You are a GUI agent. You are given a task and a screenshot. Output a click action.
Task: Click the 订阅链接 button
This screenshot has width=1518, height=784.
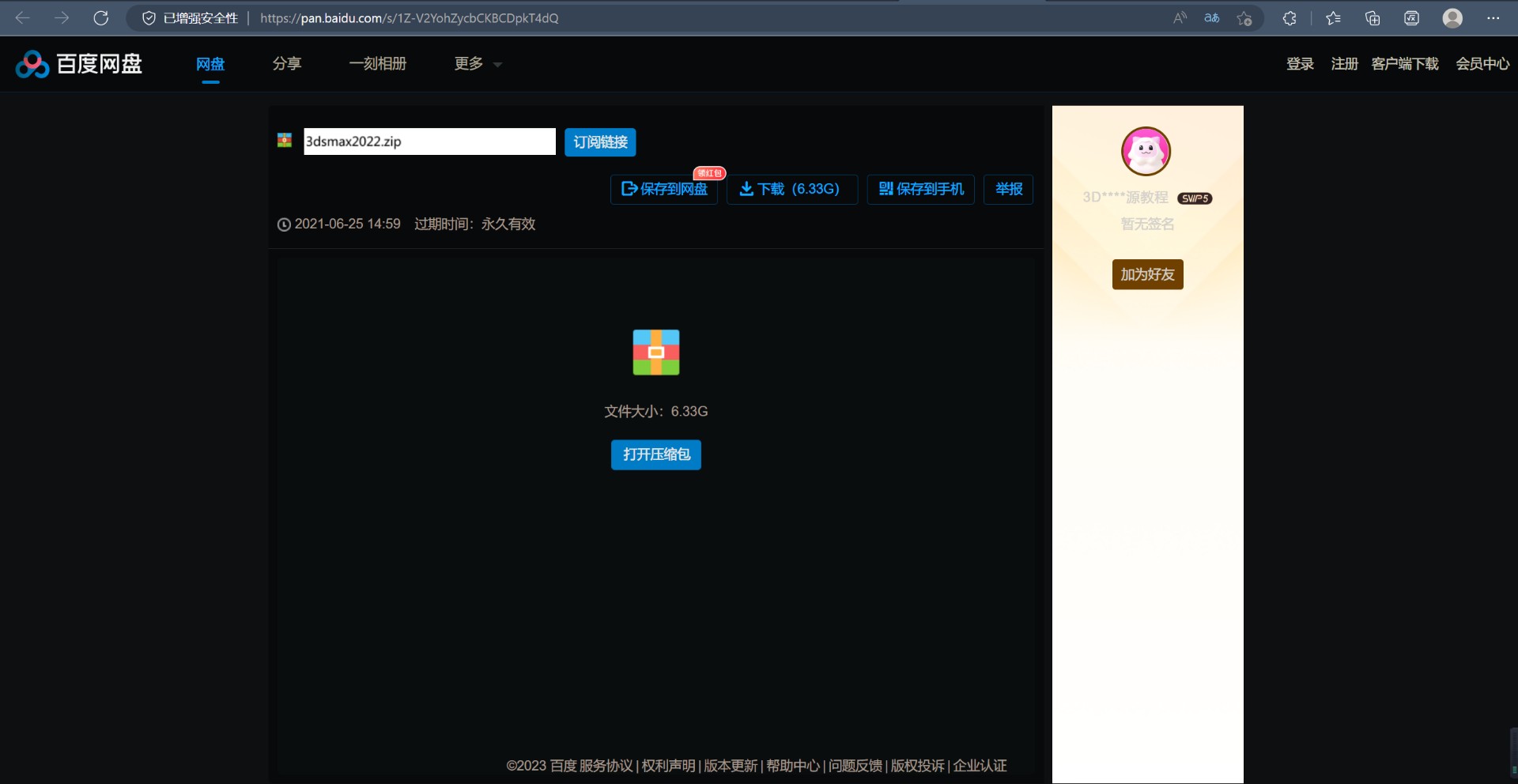click(x=600, y=142)
